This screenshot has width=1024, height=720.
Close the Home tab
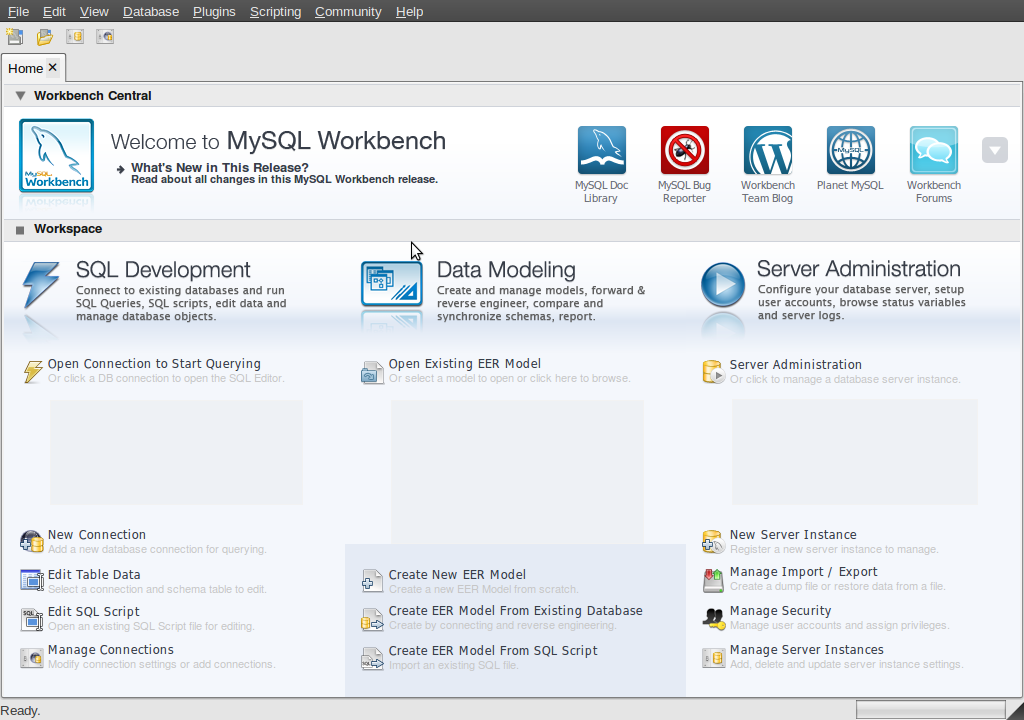(x=53, y=67)
